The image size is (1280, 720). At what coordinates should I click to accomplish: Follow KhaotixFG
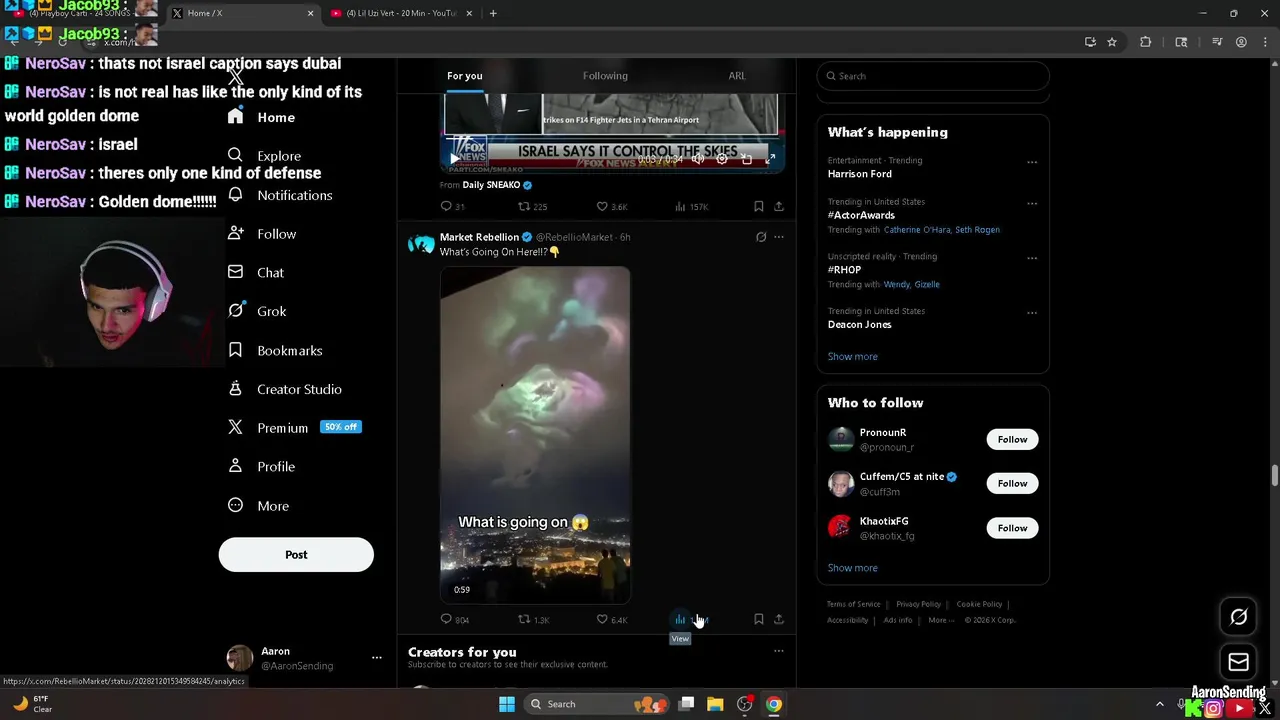[1012, 528]
